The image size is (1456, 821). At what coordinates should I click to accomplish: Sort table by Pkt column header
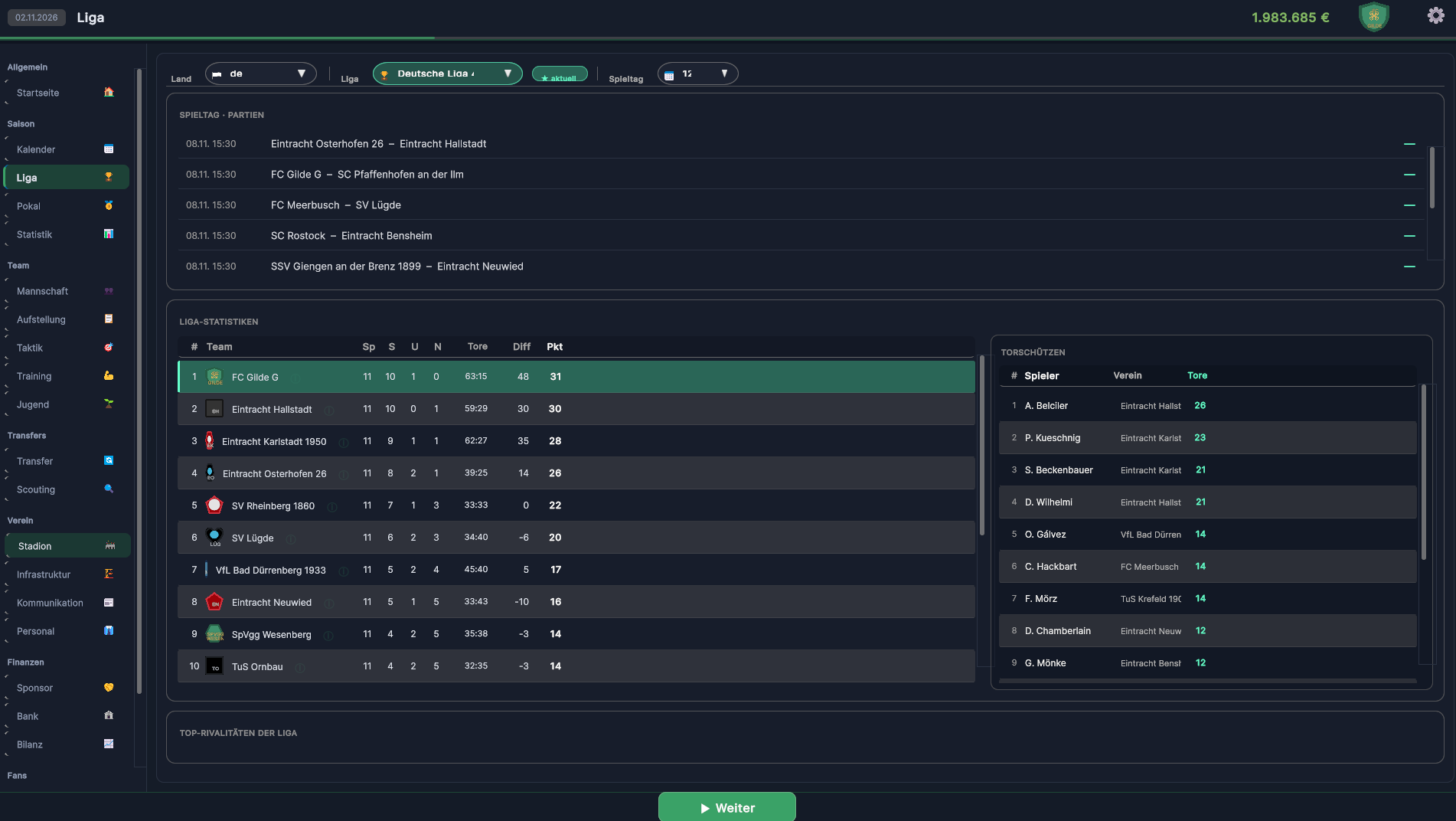tap(555, 347)
